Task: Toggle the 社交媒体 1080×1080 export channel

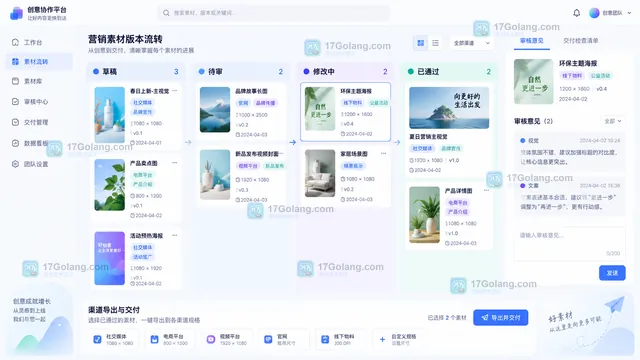Action: [114, 340]
